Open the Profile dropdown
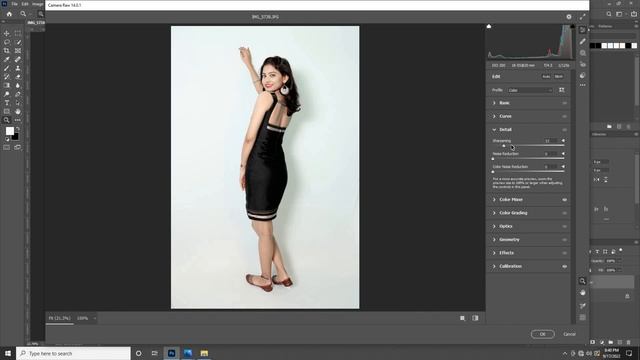Image resolution: width=640 pixels, height=360 pixels. 530,90
